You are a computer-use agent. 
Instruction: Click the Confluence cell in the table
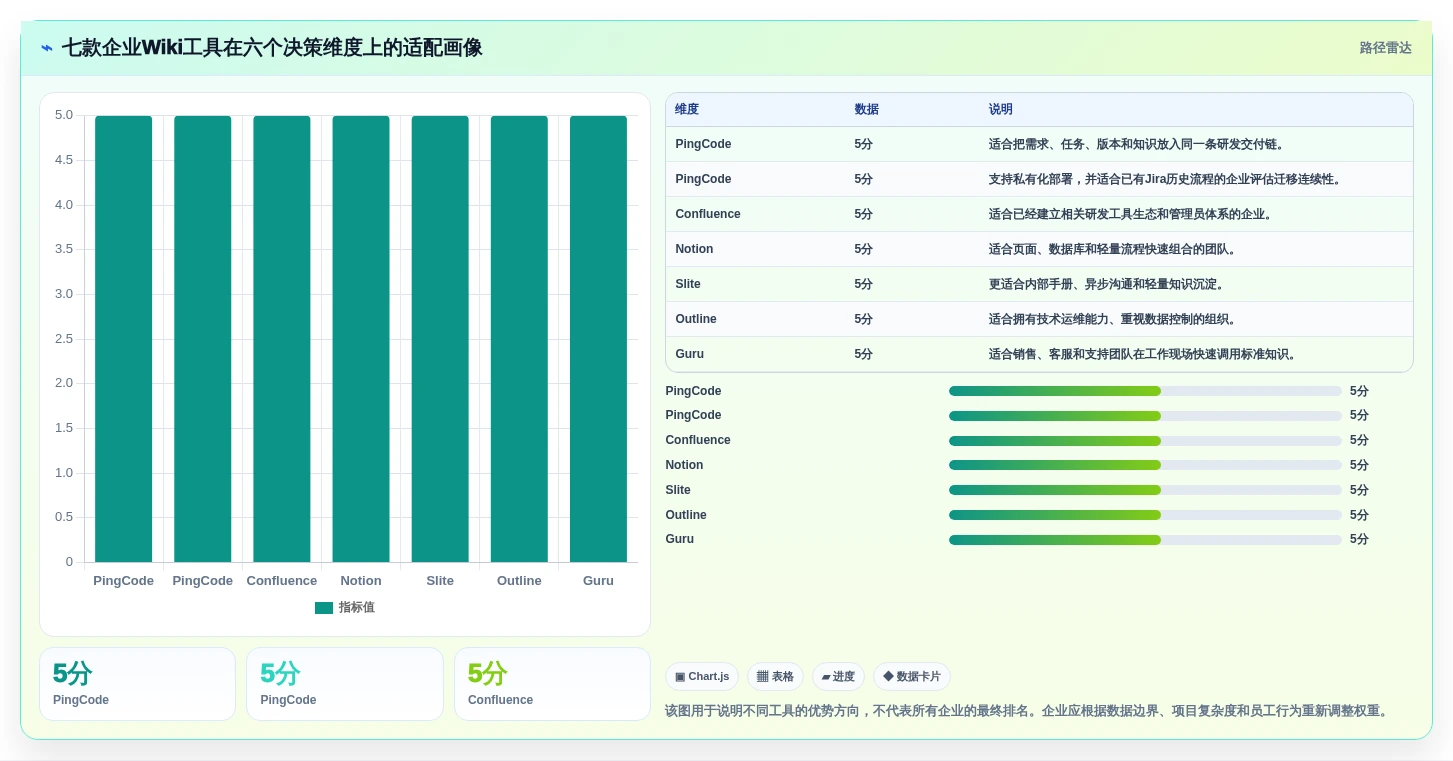pyautogui.click(x=708, y=214)
